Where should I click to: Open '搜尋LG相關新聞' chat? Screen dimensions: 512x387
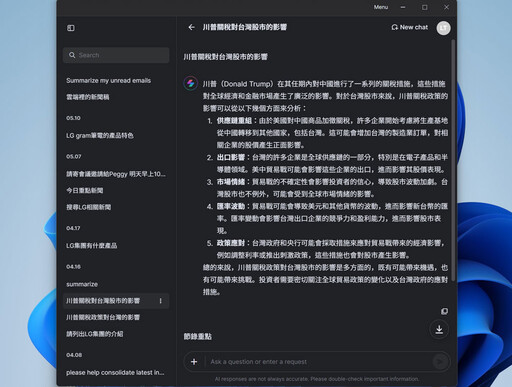[89, 207]
